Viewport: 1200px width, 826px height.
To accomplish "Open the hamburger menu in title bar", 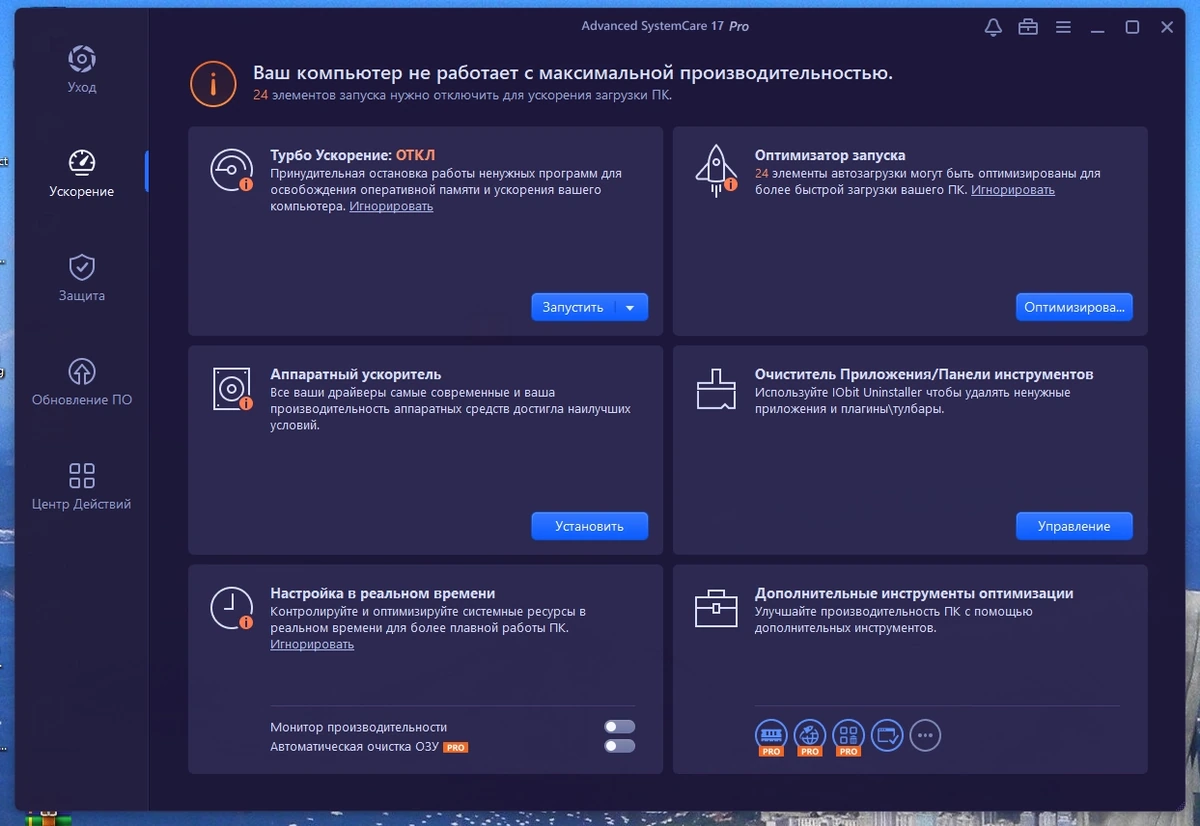I will click(1063, 27).
